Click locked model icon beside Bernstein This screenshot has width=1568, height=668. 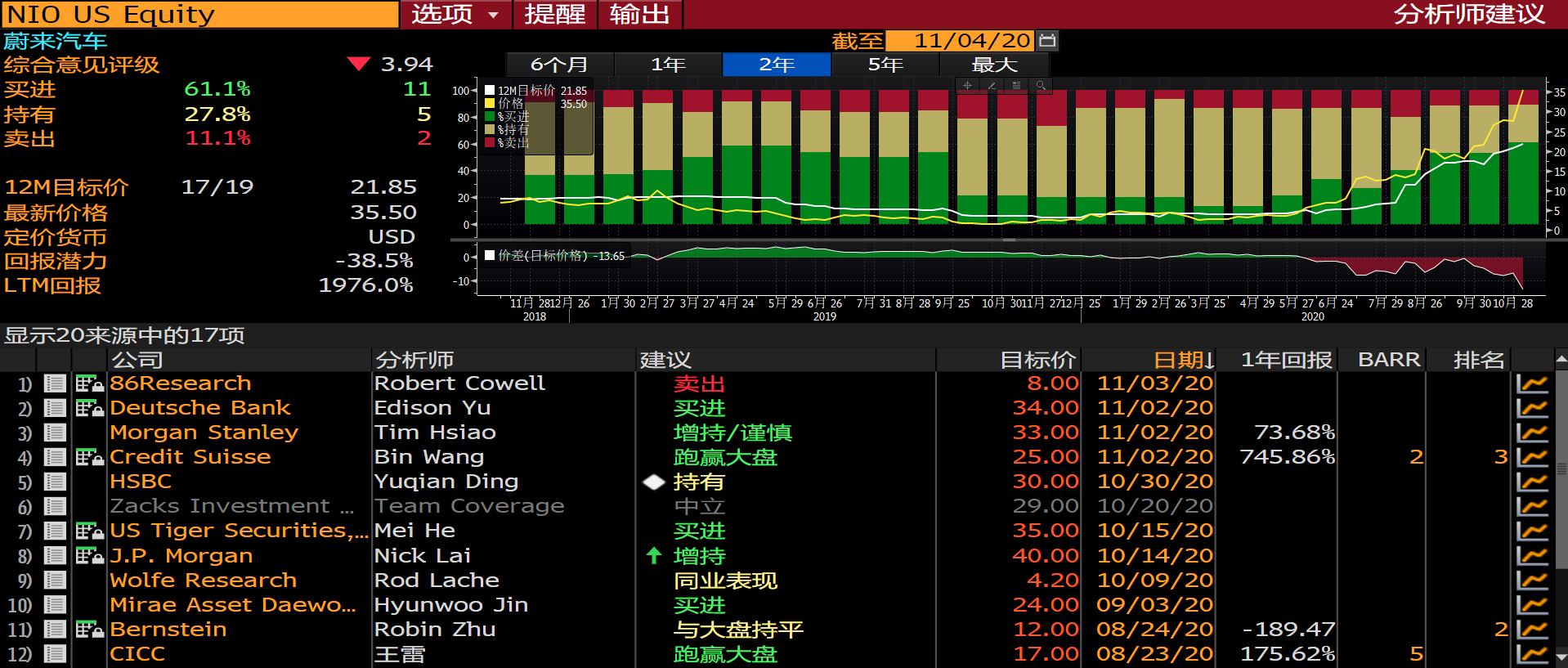(89, 629)
